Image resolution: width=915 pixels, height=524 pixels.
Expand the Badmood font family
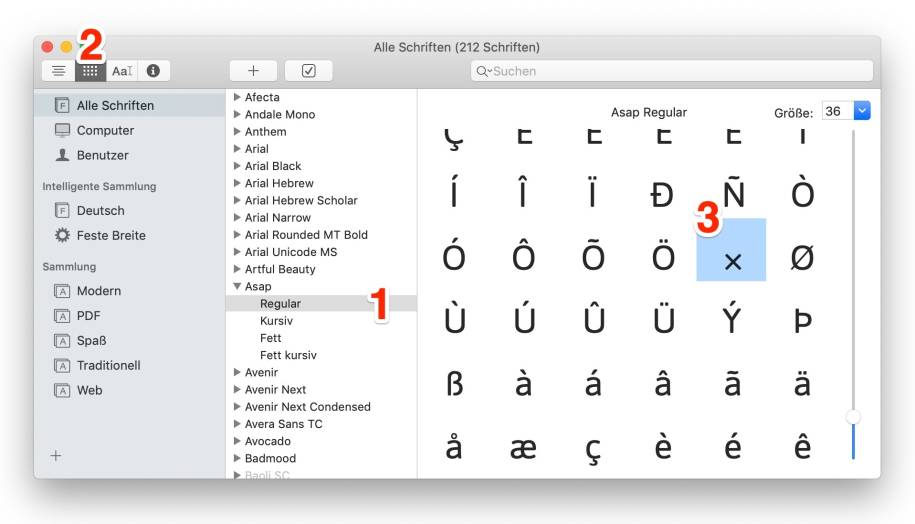click(237, 458)
